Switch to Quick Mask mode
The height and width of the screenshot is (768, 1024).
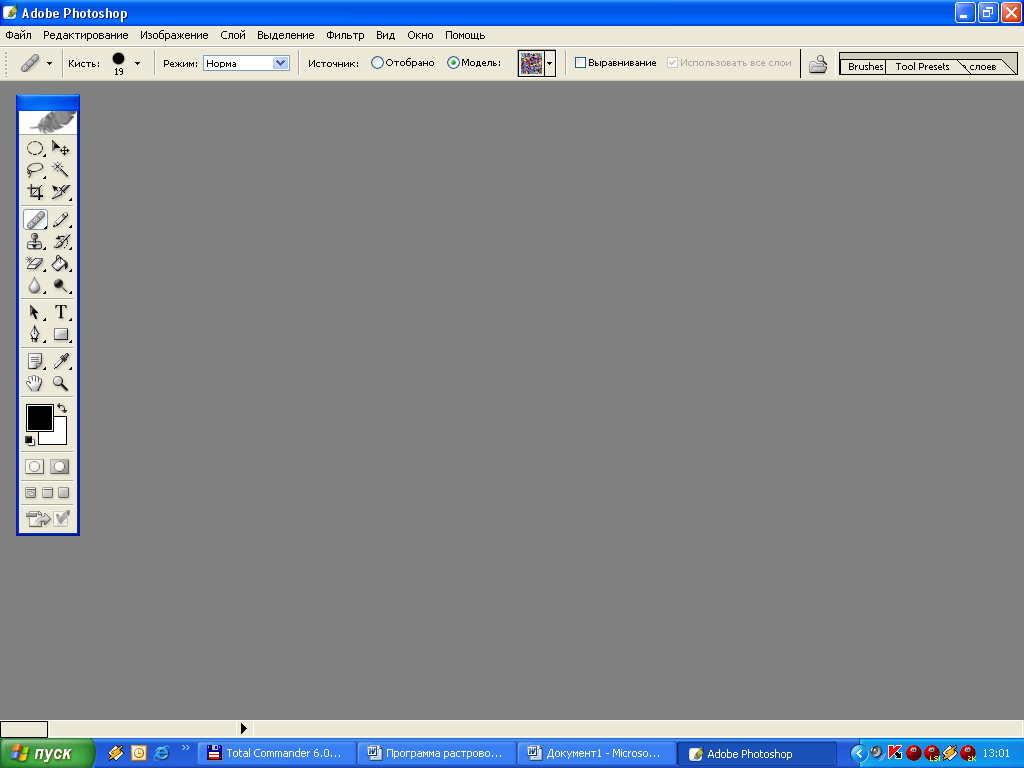click(59, 466)
